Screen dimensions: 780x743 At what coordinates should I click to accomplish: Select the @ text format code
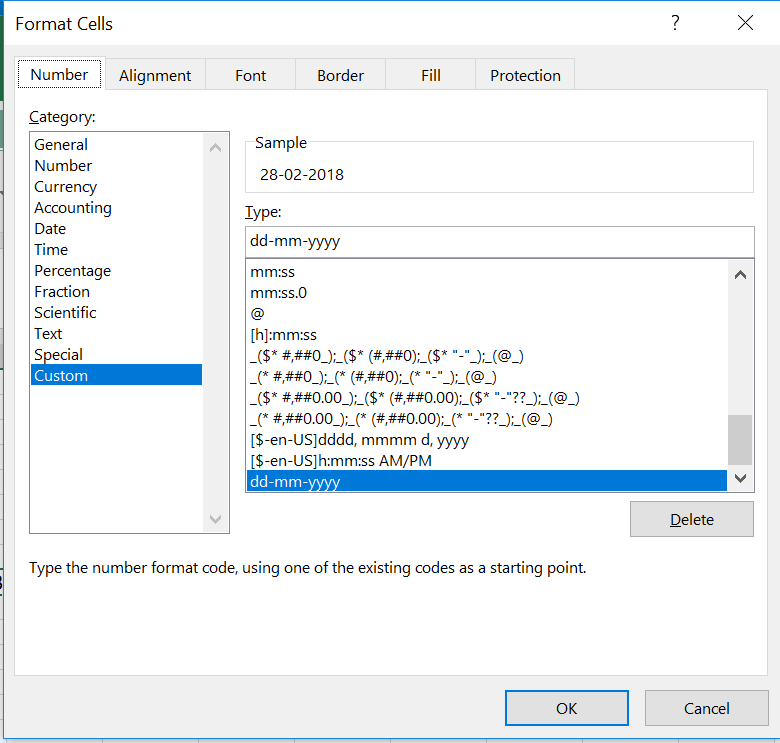click(487, 314)
